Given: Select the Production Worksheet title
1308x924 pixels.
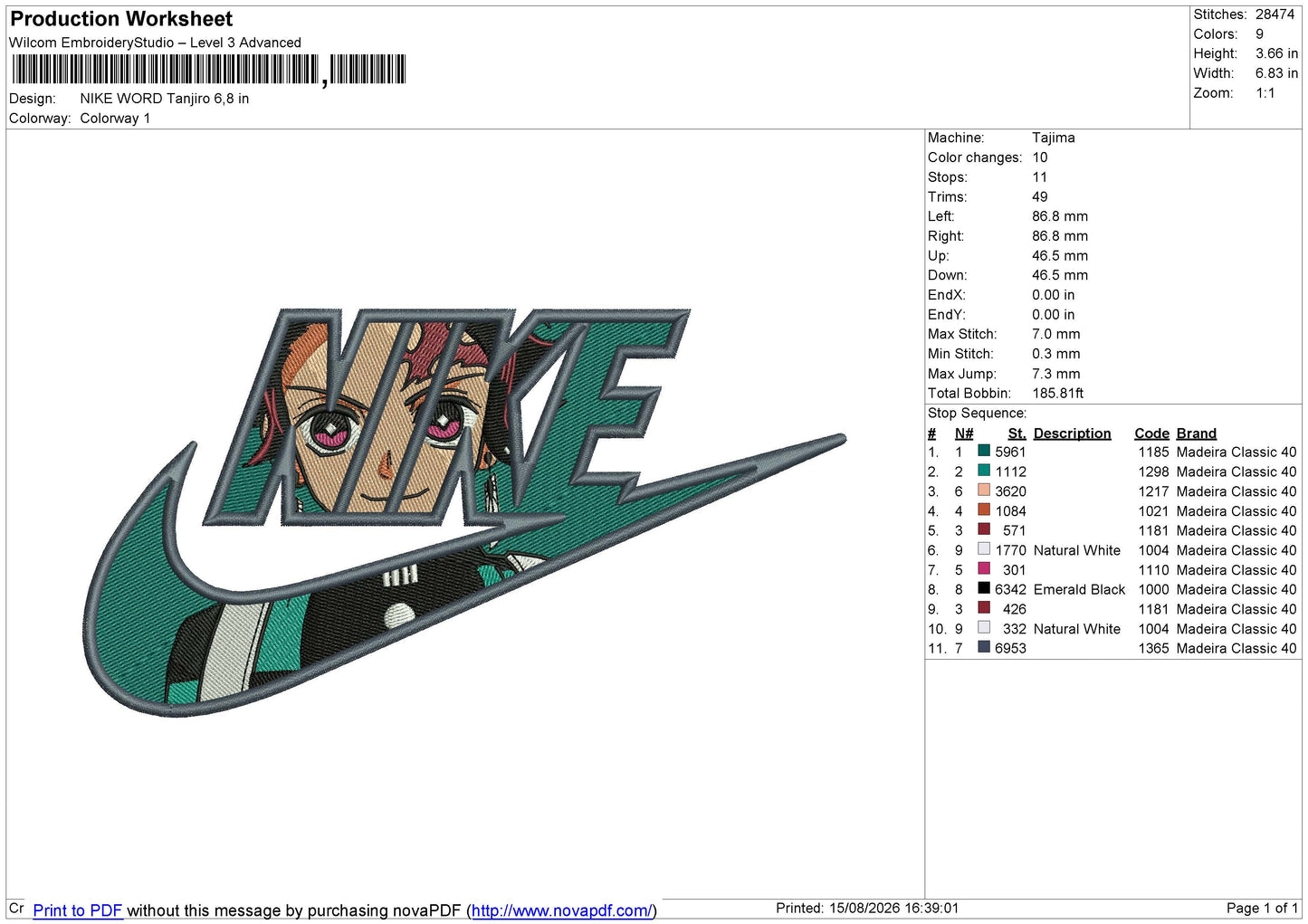Looking at the screenshot, I should (121, 19).
